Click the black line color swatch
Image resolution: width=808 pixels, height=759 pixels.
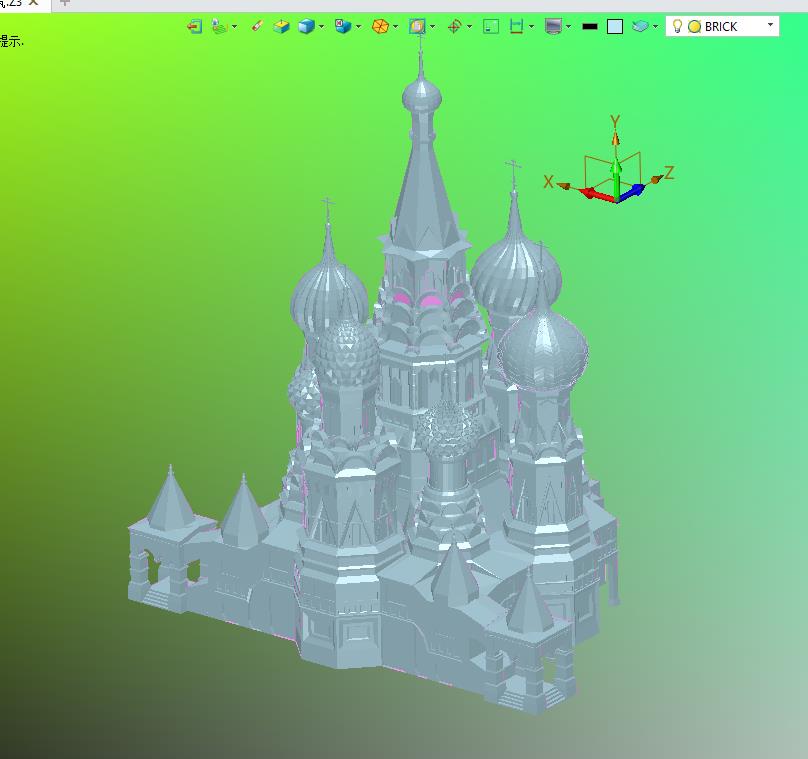tap(590, 26)
